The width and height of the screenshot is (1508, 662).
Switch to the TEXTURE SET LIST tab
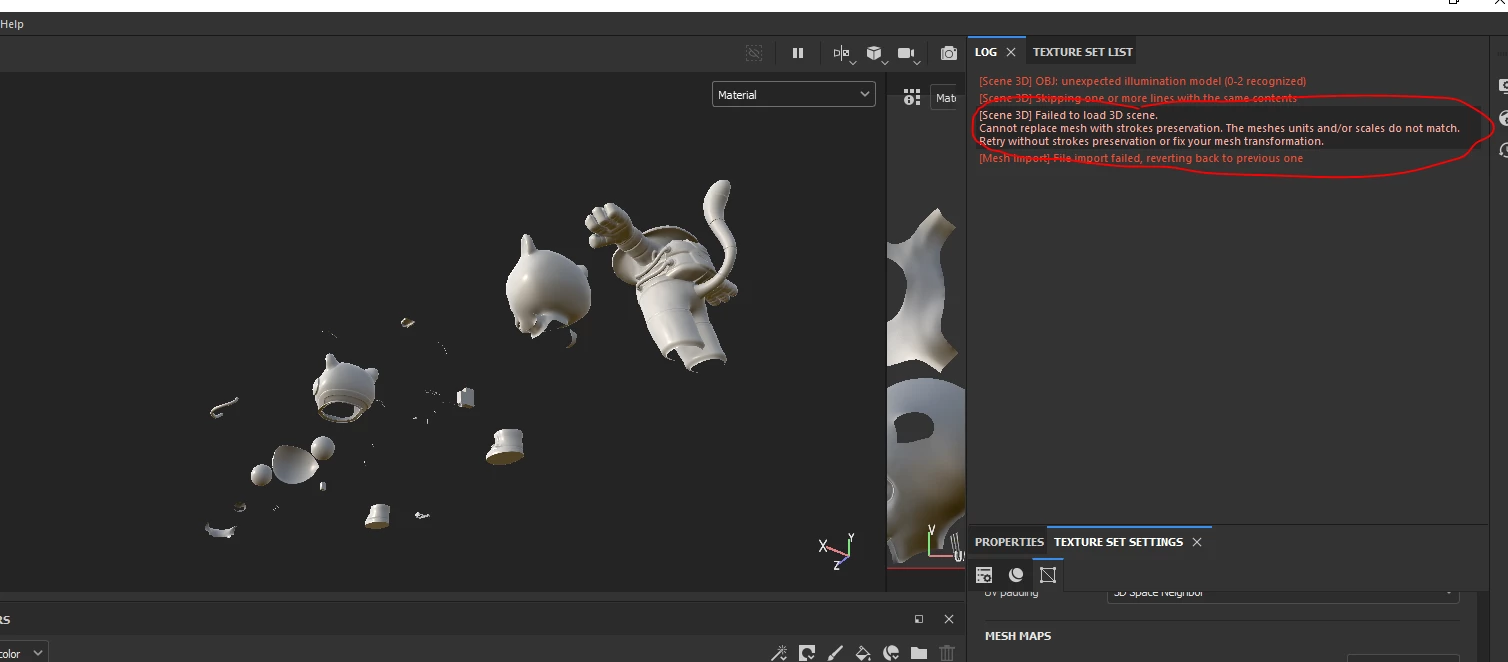[x=1083, y=52]
